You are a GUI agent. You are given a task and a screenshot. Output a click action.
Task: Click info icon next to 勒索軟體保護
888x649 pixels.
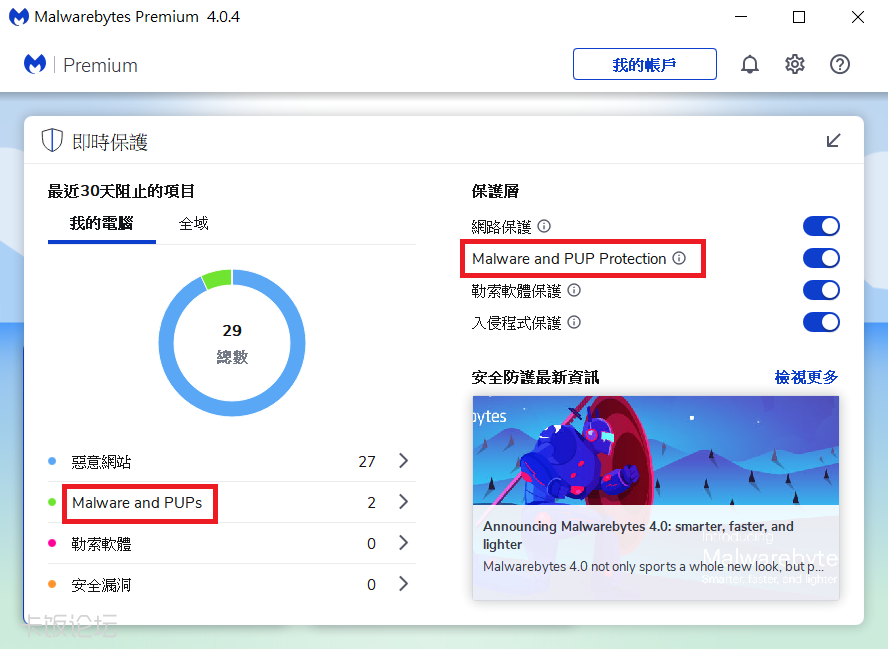click(x=574, y=291)
